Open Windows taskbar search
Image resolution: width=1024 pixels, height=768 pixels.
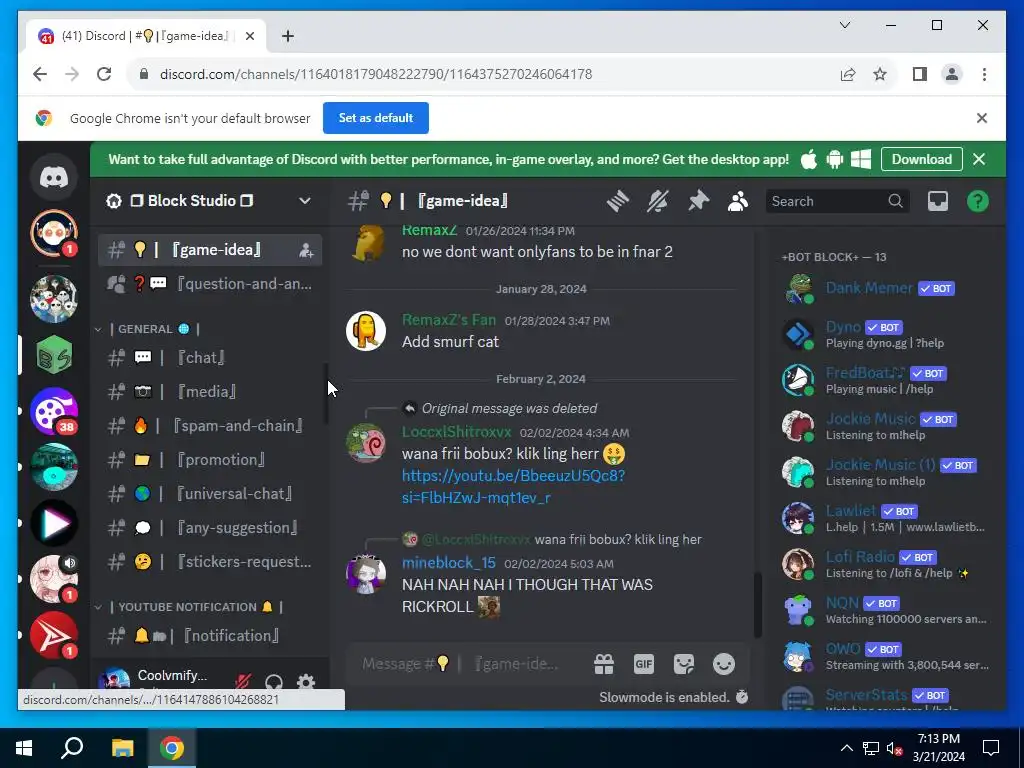click(x=72, y=748)
